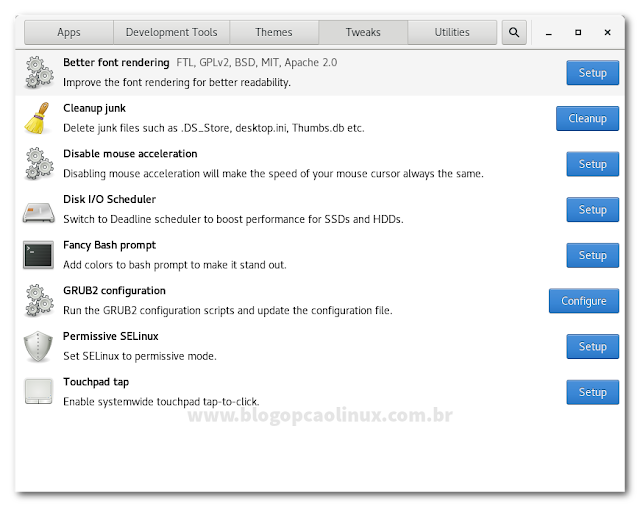Switch to the Apps tab
Screen dimensions: 640x507
(69, 32)
